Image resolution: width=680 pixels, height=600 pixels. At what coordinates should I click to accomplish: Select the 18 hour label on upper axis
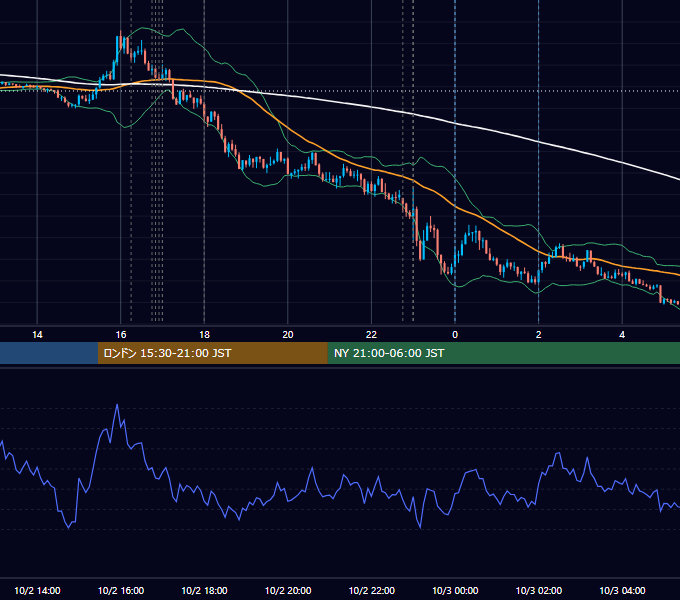click(204, 335)
